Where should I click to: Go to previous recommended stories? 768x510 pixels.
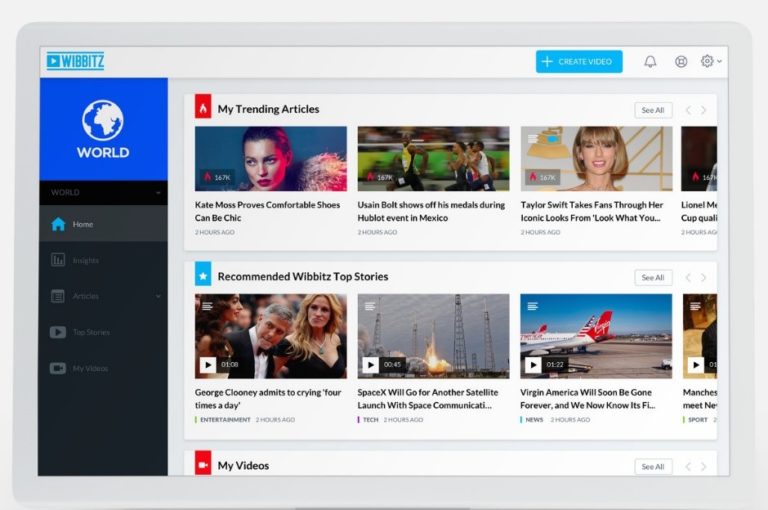[688, 278]
